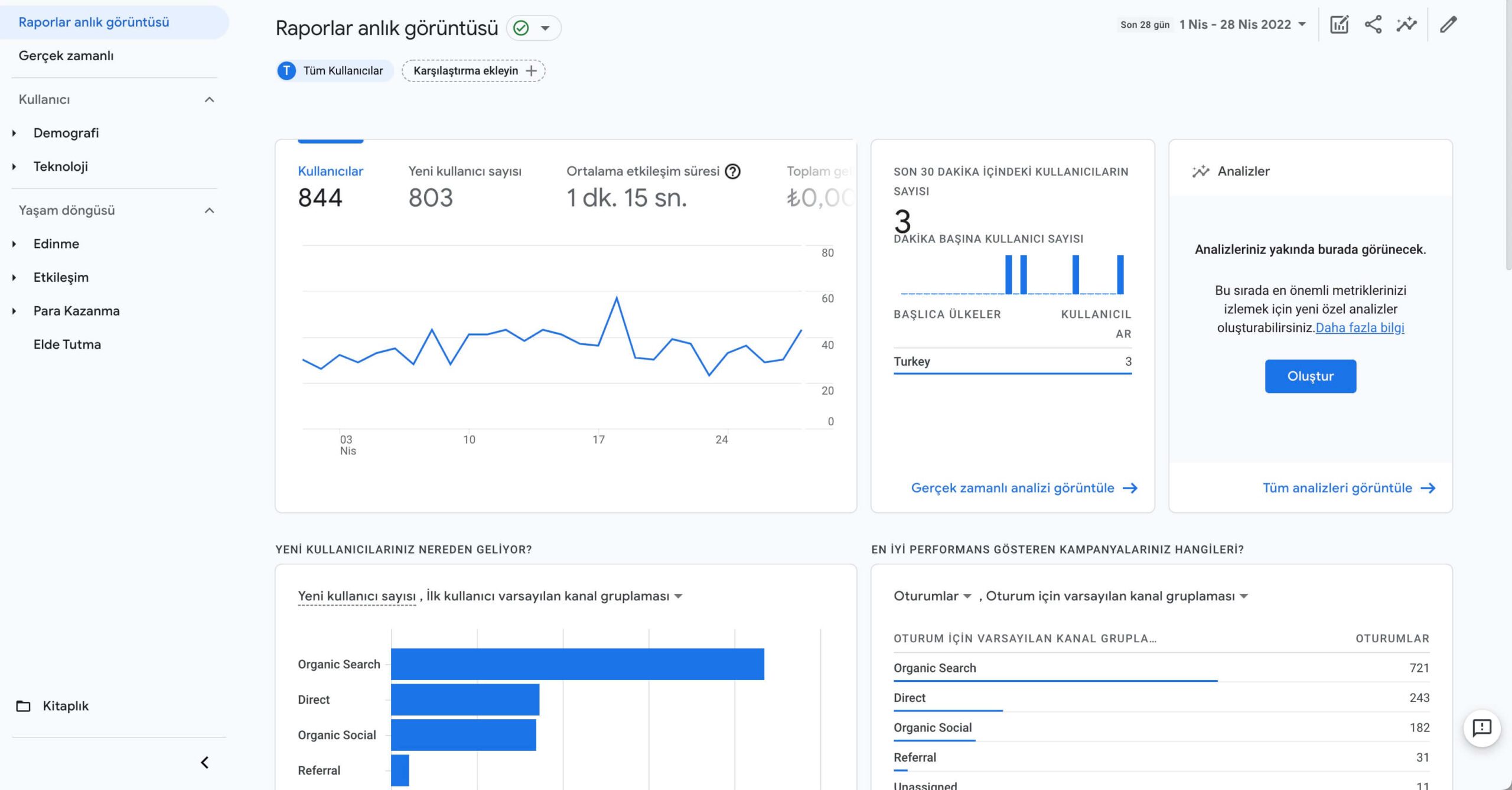This screenshot has width=1512, height=790.
Task: Expand the Edinme tree item
Action: click(x=14, y=244)
